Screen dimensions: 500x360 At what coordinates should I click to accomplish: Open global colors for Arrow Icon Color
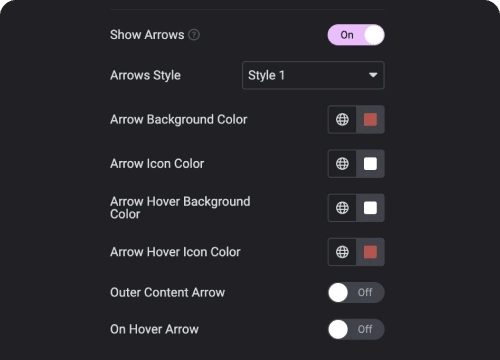point(342,164)
